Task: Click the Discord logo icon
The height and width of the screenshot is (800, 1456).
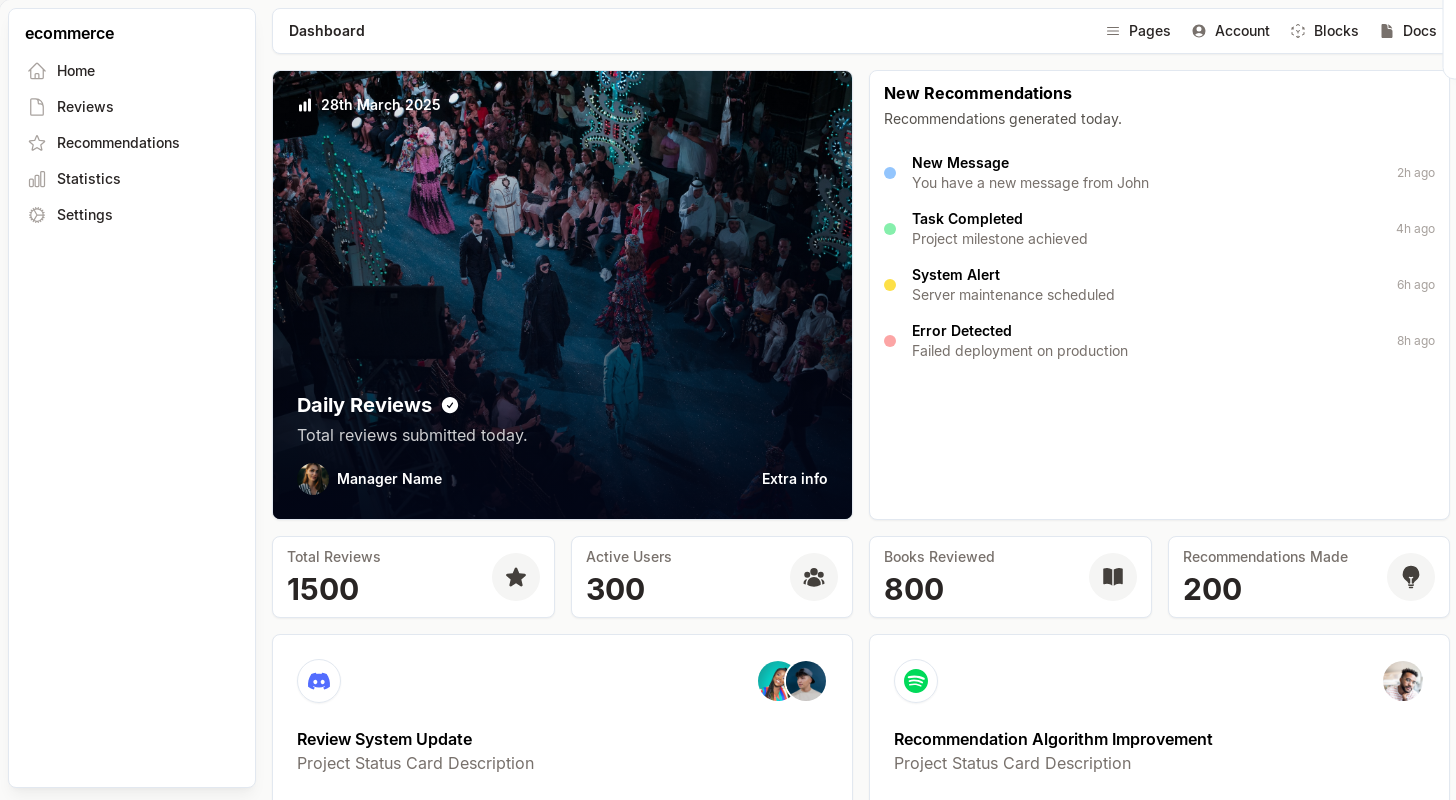Action: pyautogui.click(x=319, y=681)
